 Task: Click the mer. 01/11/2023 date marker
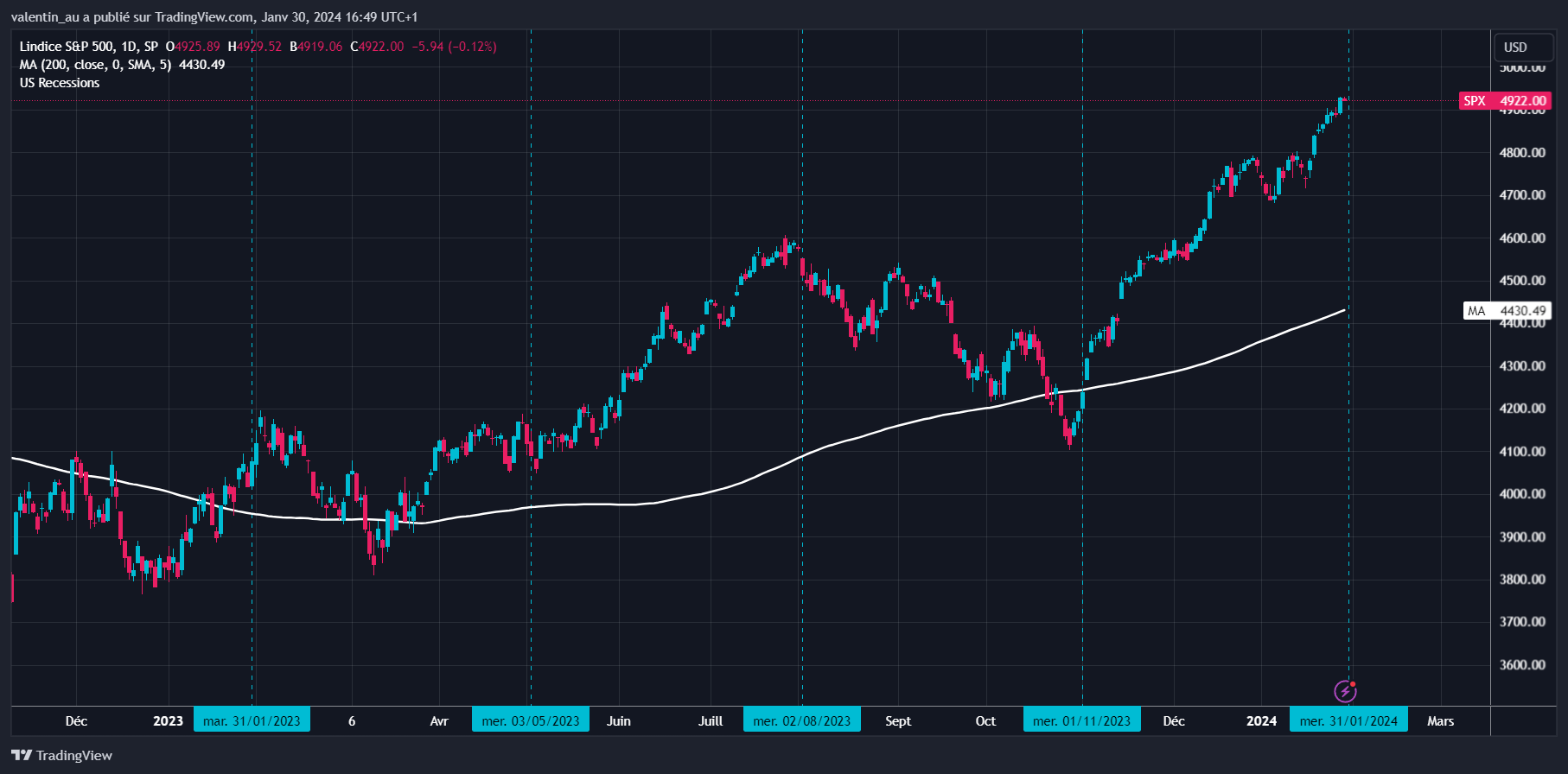1081,720
